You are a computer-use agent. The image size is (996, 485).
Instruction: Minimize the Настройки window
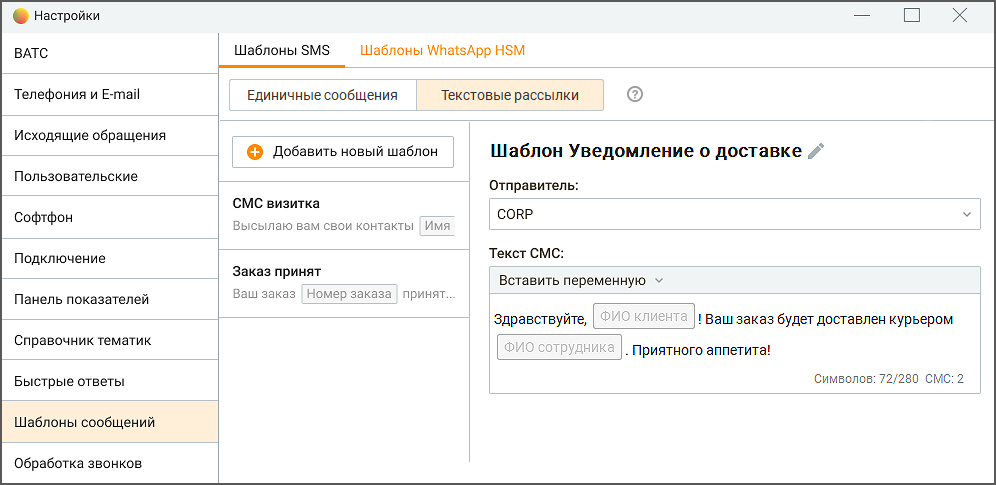pos(862,16)
